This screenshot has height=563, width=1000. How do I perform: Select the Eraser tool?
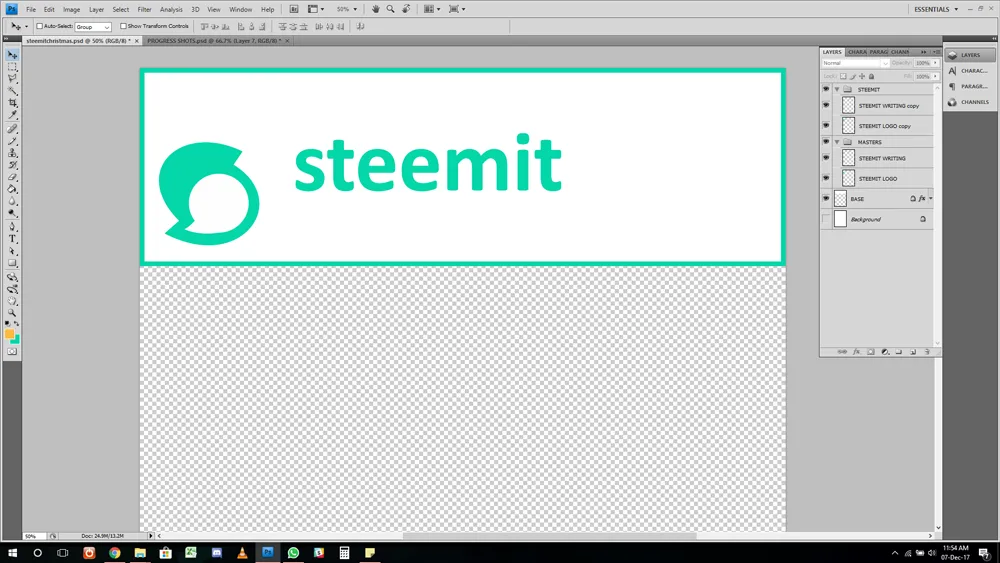[x=12, y=177]
